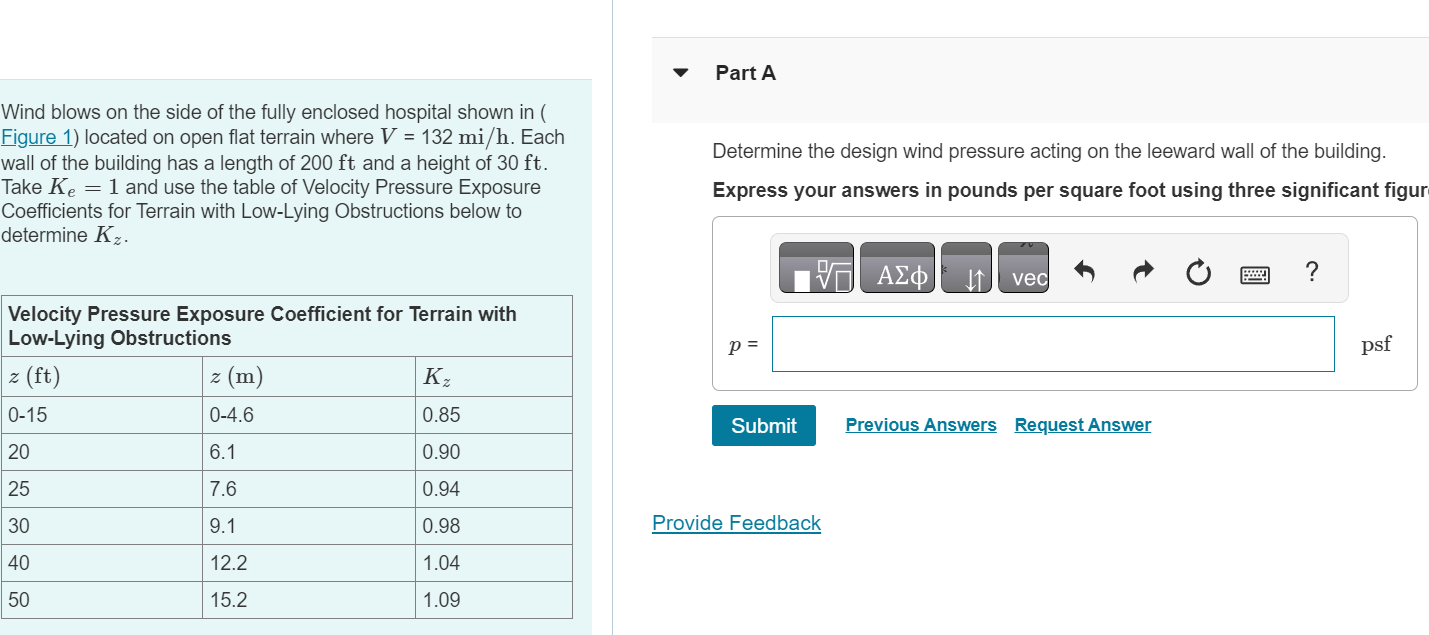
Task: Click the z (ft) column header
Action: click(34, 377)
